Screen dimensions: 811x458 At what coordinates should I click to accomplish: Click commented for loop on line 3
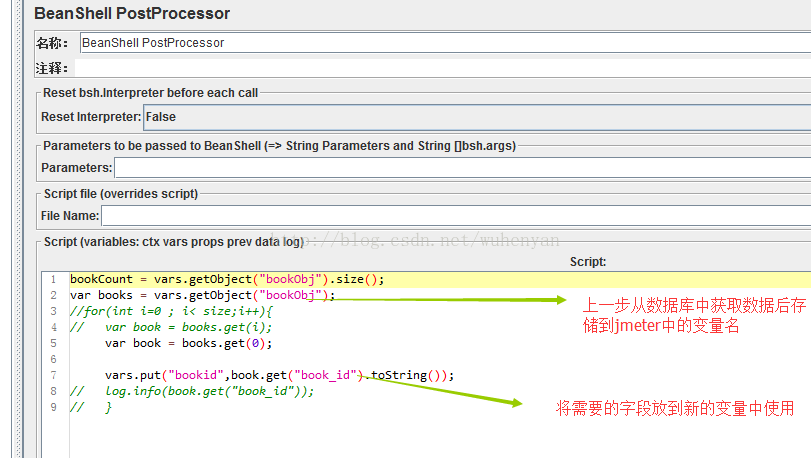point(171,311)
